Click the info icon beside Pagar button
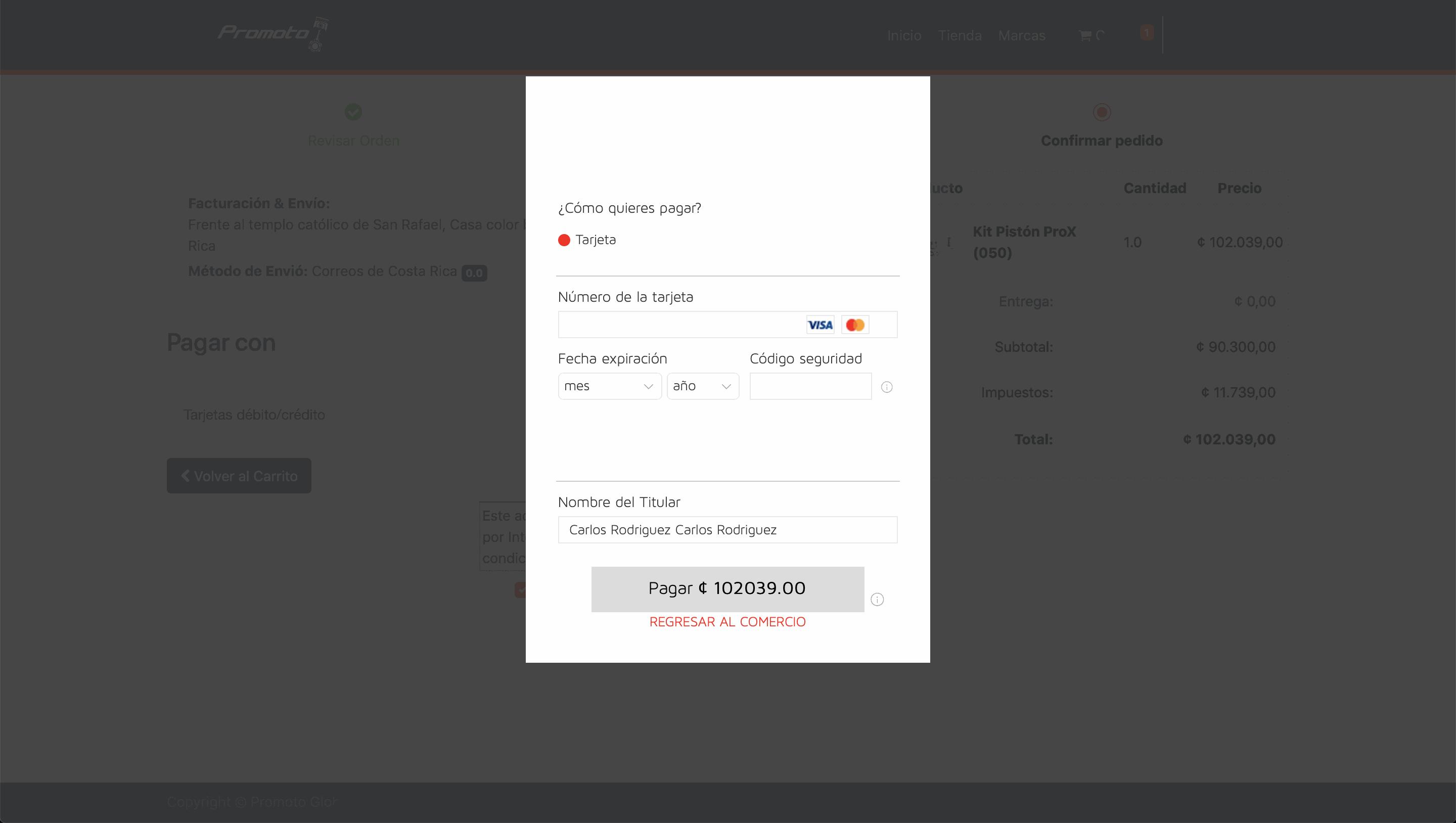The height and width of the screenshot is (823, 1456). (877, 599)
